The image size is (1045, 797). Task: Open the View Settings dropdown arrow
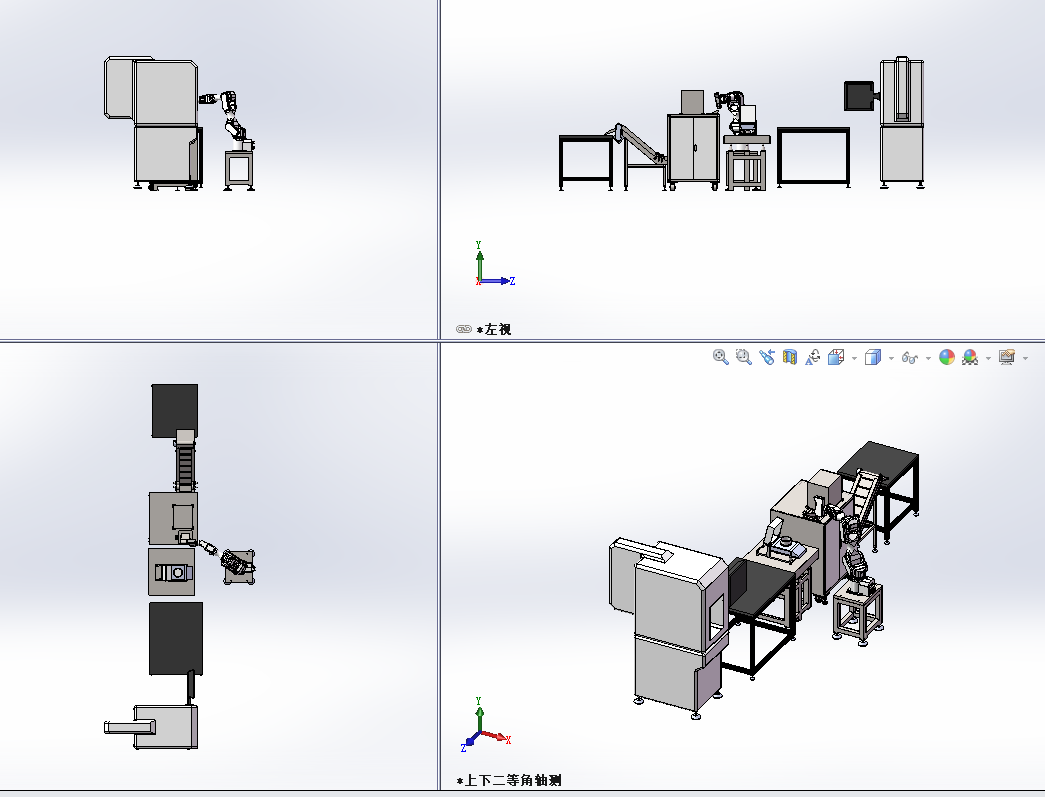[1025, 358]
